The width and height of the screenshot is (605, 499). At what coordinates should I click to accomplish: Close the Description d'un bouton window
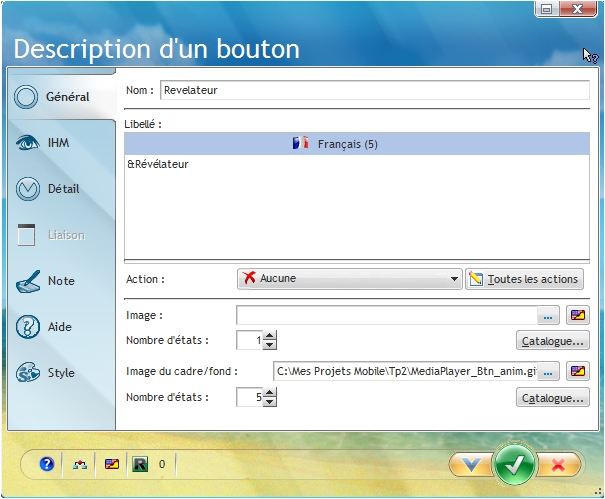[578, 9]
